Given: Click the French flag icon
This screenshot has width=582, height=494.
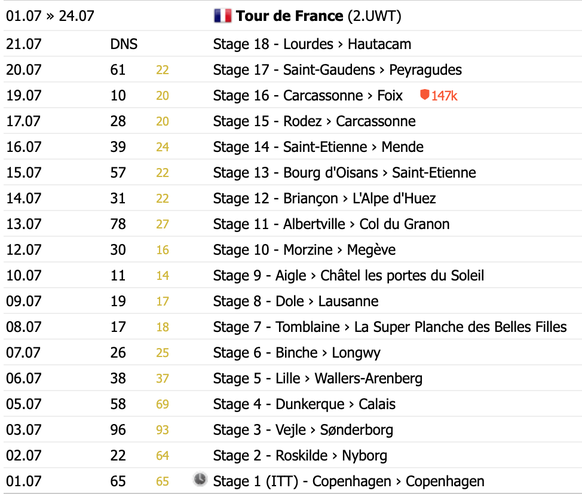Looking at the screenshot, I should click(x=223, y=16).
